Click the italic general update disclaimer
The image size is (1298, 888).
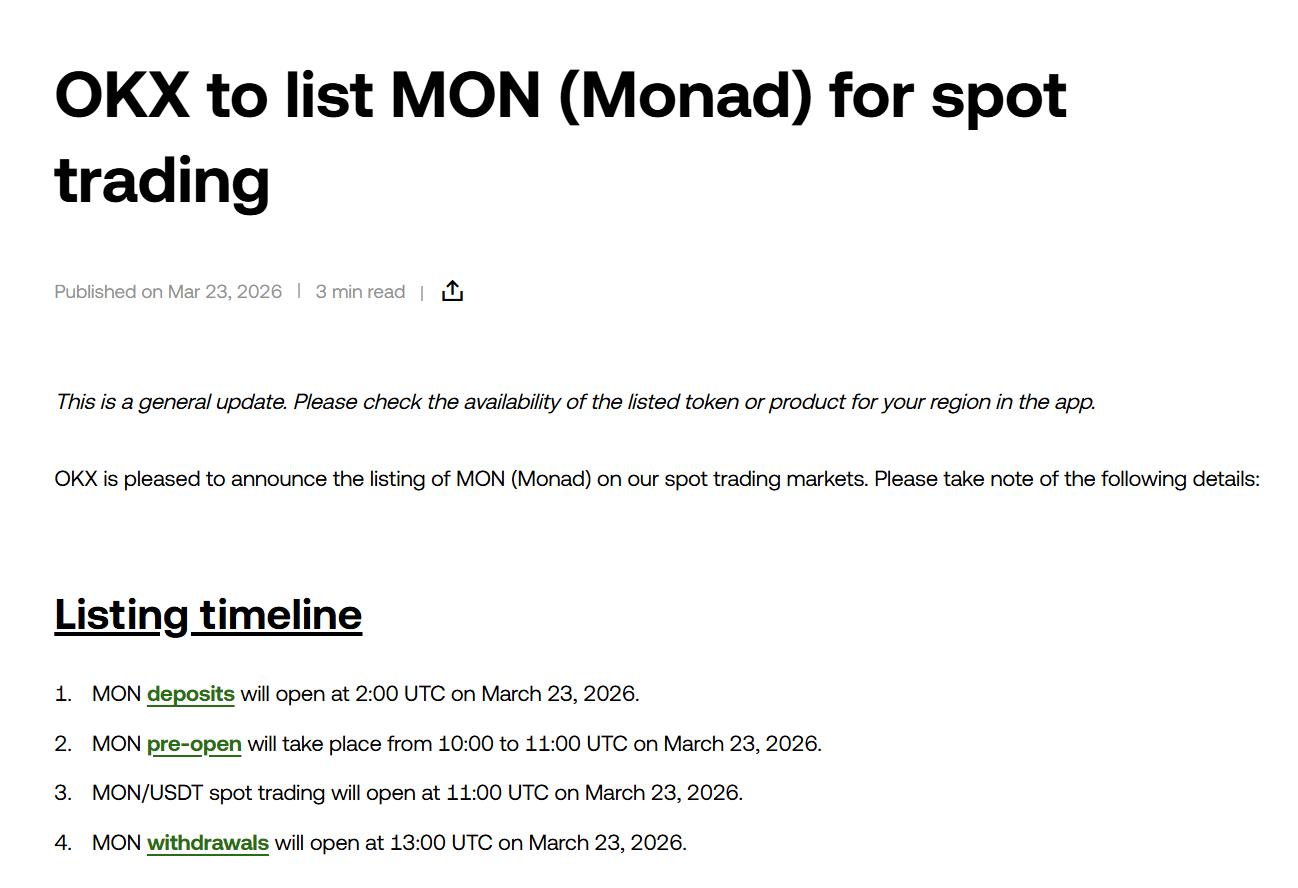tap(575, 402)
